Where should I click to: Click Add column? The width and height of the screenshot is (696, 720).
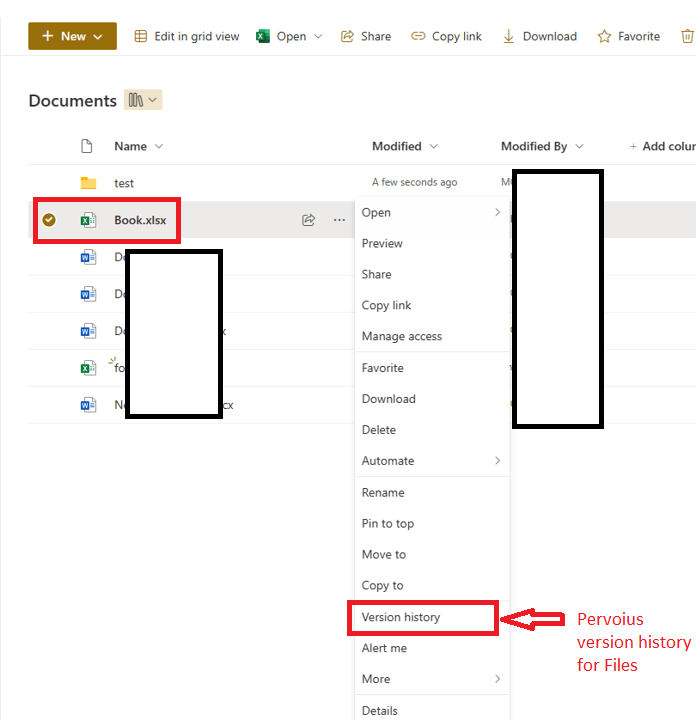tap(662, 146)
